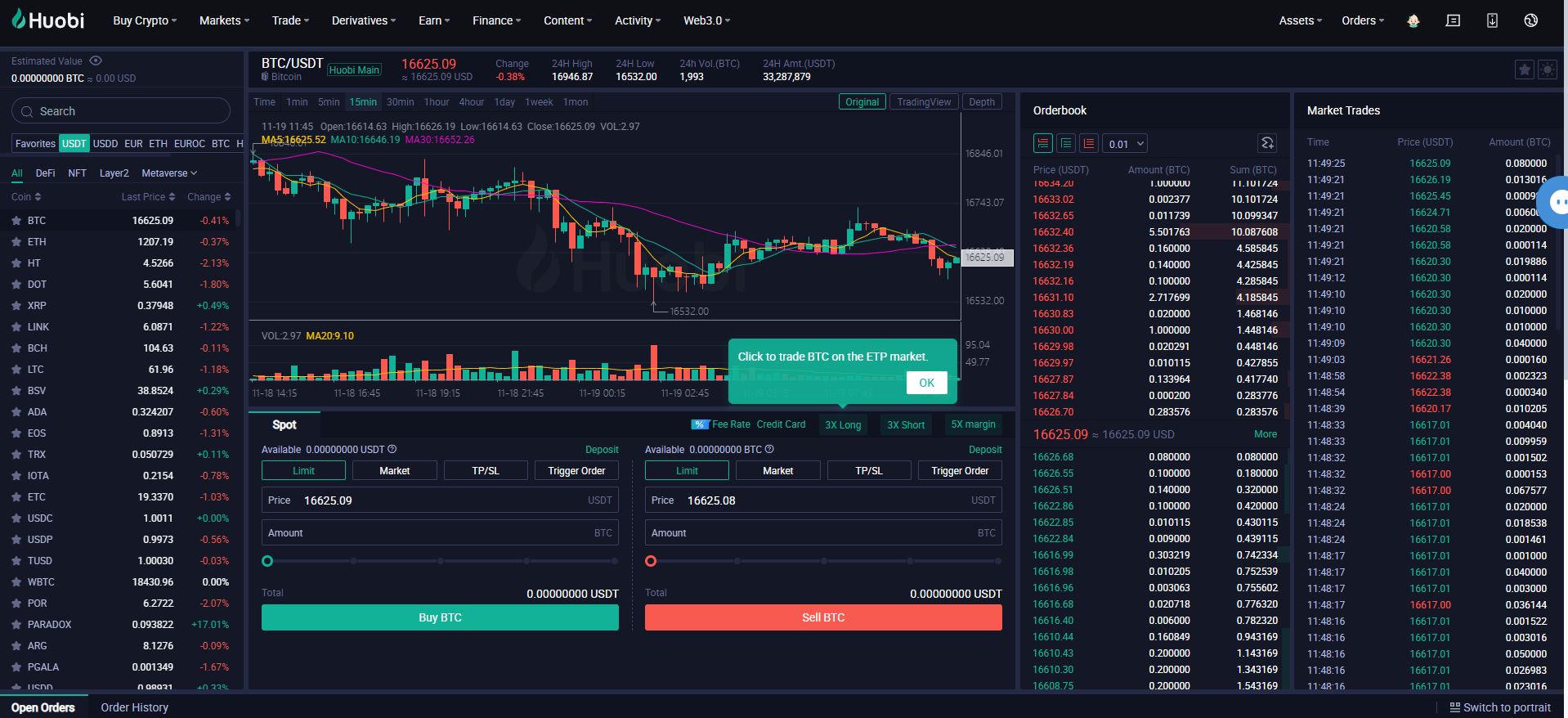The image size is (1568, 718).
Task: Click the buy Amount BTC input
Action: [x=440, y=532]
